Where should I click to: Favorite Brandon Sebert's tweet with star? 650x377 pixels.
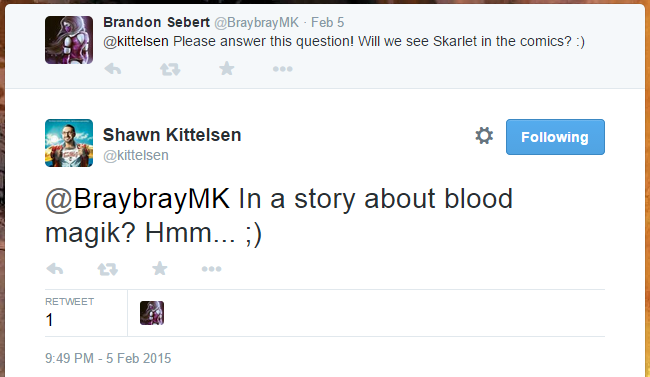(227, 68)
